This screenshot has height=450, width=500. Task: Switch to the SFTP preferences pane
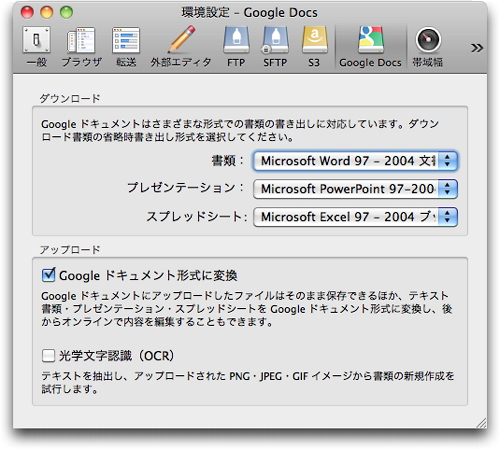[275, 47]
